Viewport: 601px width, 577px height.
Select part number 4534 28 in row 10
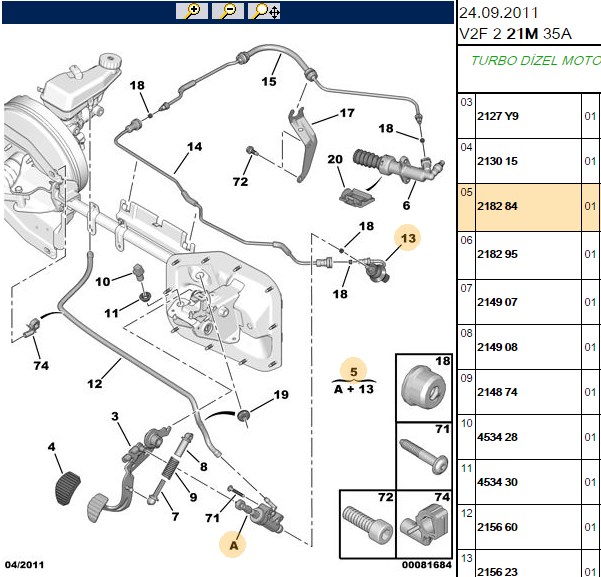497,437
